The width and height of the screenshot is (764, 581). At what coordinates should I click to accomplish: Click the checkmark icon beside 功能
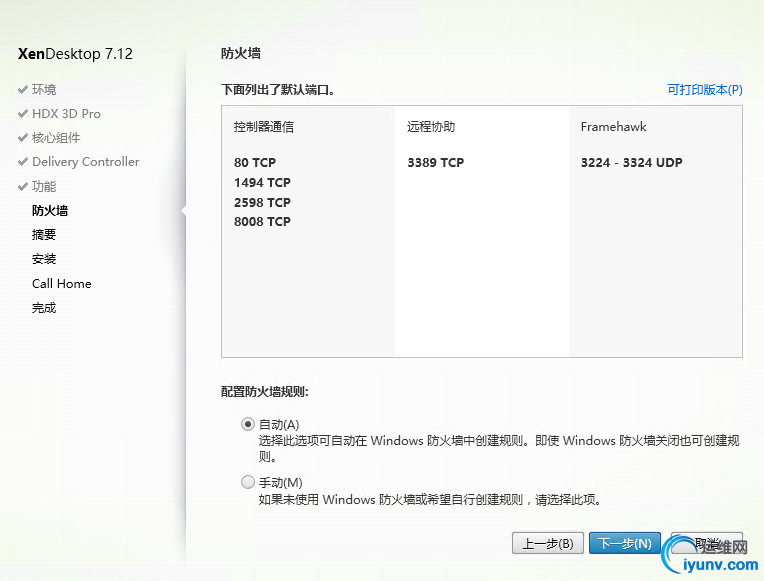pos(22,186)
